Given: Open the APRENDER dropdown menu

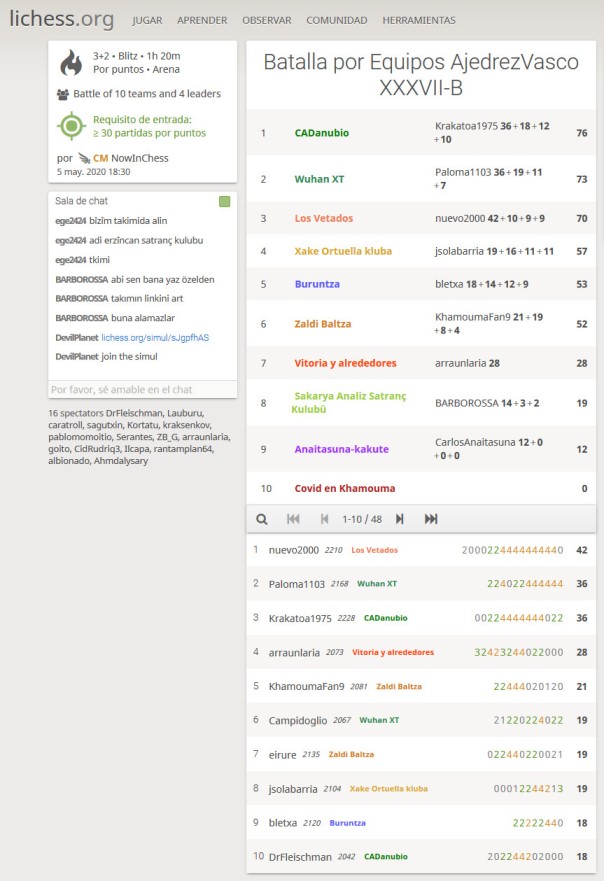Looking at the screenshot, I should pyautogui.click(x=202, y=20).
